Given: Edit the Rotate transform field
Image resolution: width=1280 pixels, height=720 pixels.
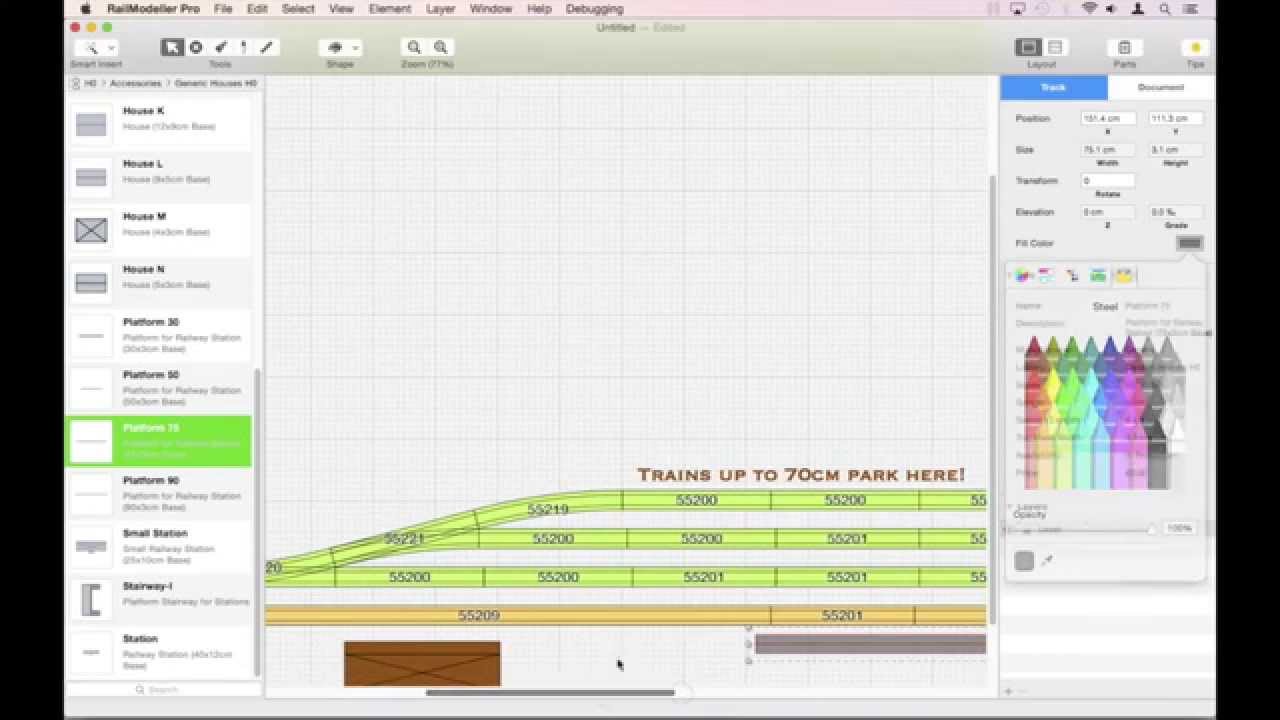Looking at the screenshot, I should (x=1108, y=181).
